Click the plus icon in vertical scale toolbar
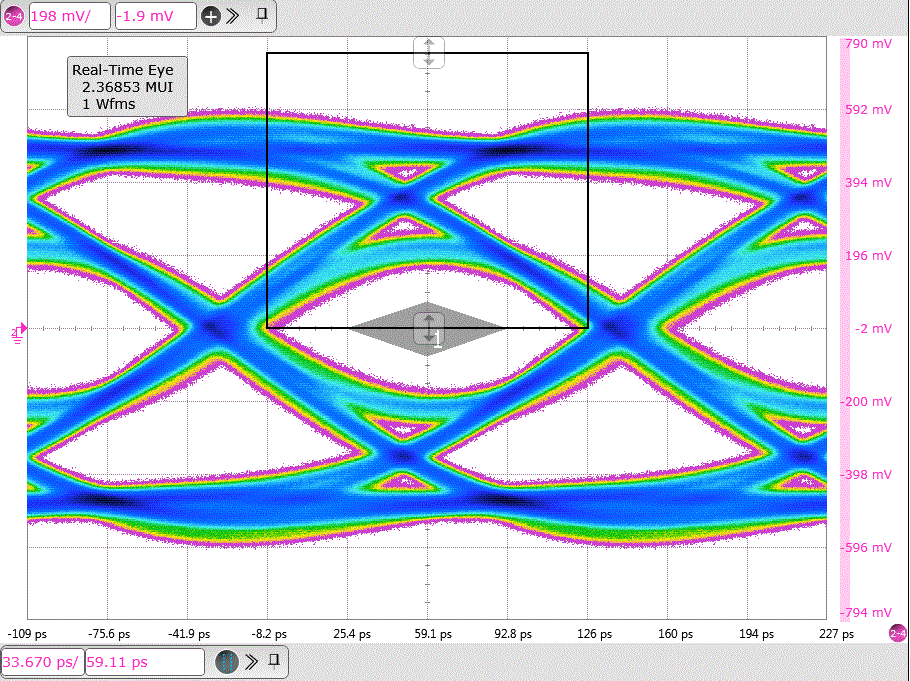 tap(211, 16)
